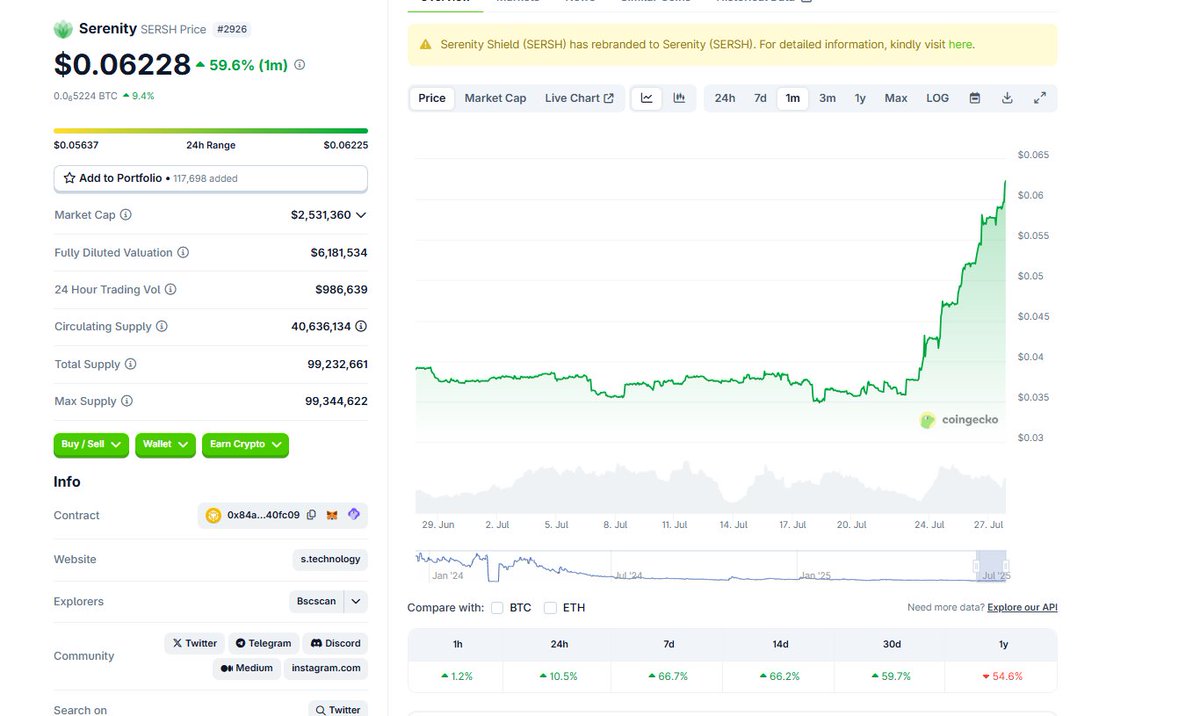Image resolution: width=1200 pixels, height=716 pixels.
Task: Switch to candlestick chart icon
Action: 679,98
